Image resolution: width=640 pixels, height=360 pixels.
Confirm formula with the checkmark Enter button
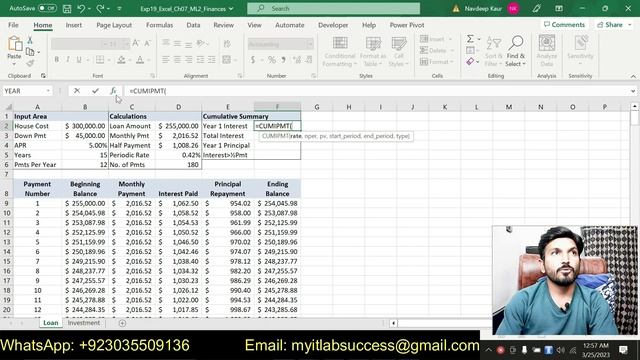(95, 91)
